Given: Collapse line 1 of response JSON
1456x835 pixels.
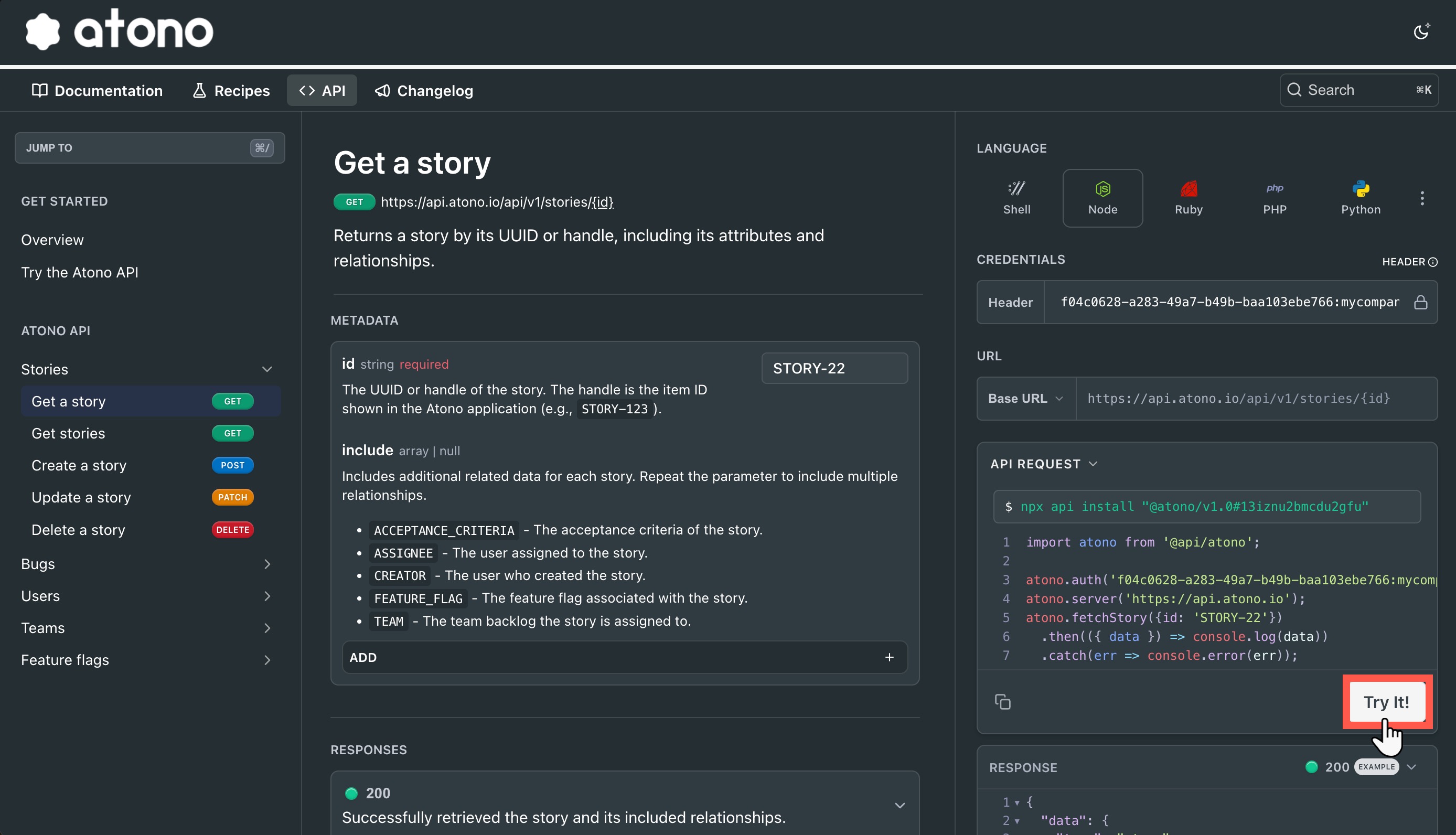Looking at the screenshot, I should click(1016, 802).
